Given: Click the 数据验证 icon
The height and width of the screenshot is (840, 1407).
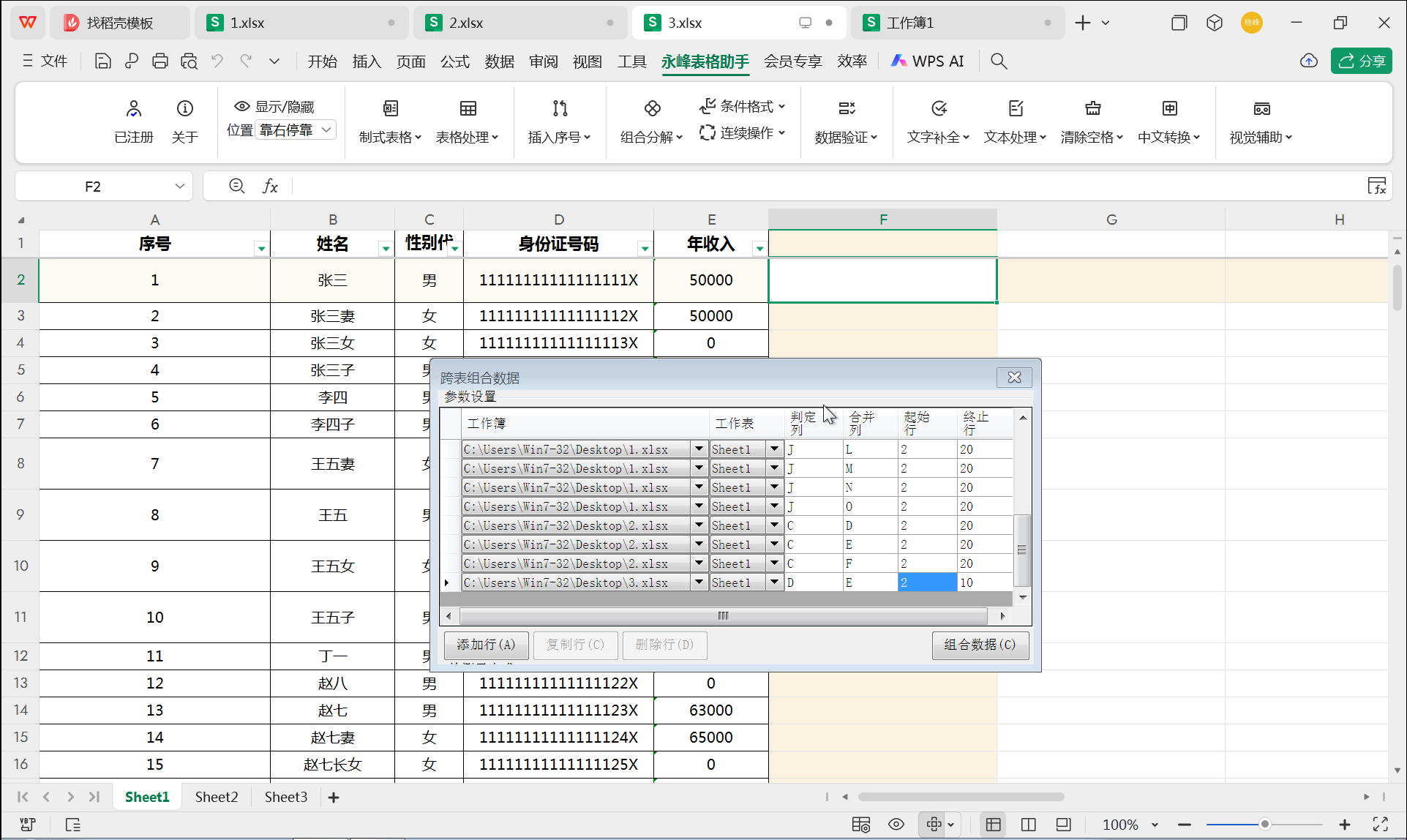Looking at the screenshot, I should [846, 121].
